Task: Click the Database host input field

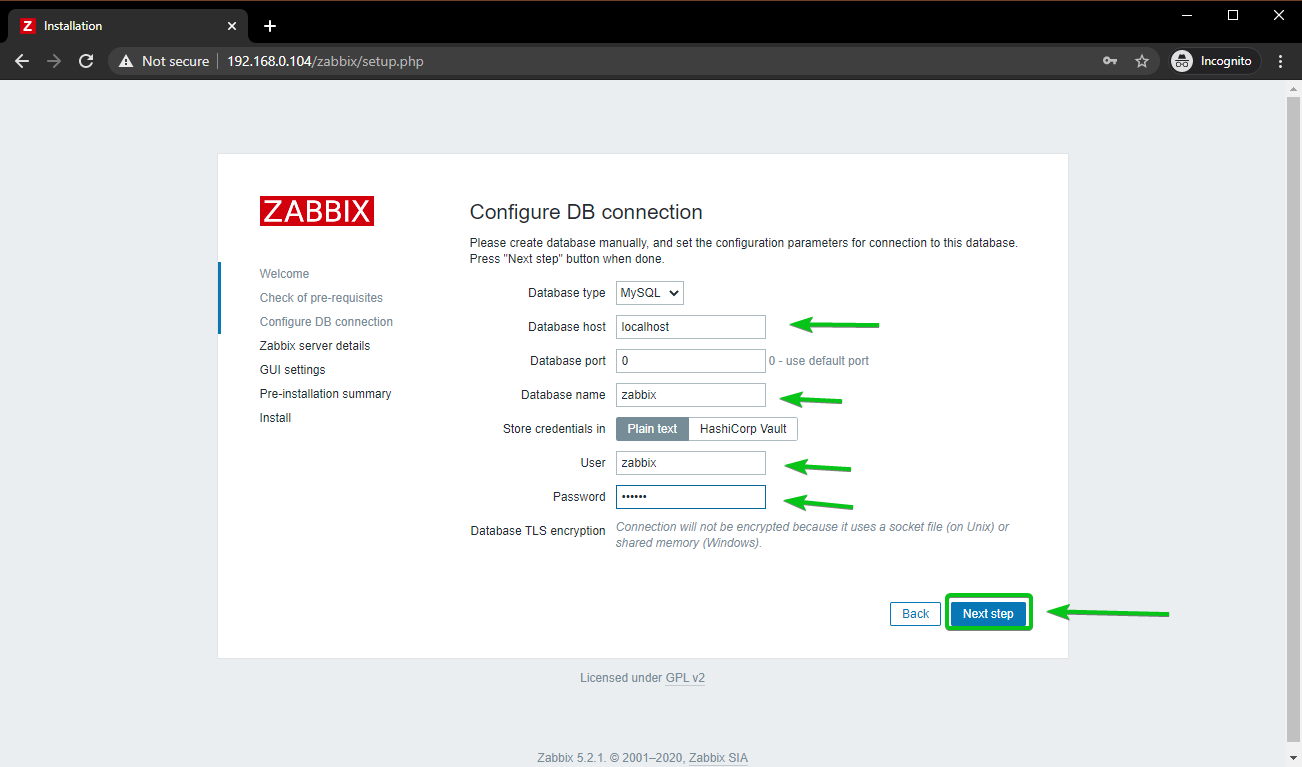Action: pos(690,327)
